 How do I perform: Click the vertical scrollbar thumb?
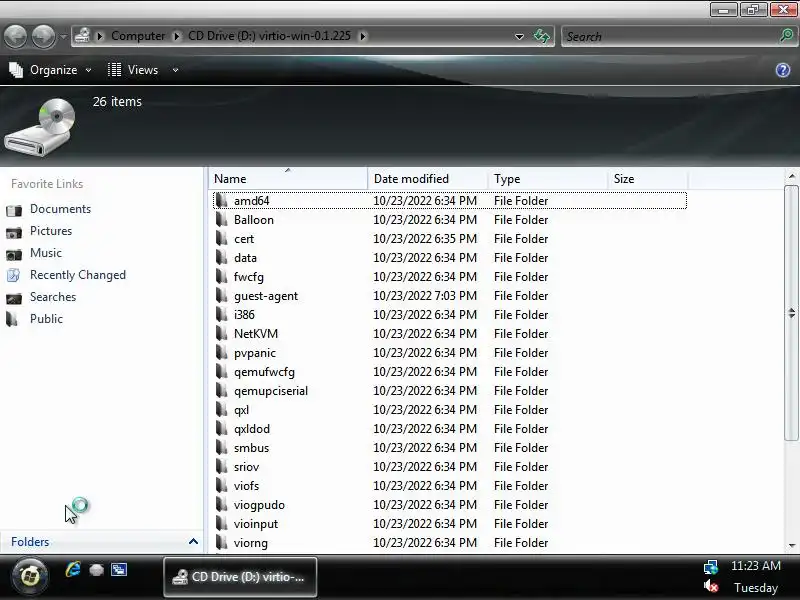pyautogui.click(x=791, y=313)
